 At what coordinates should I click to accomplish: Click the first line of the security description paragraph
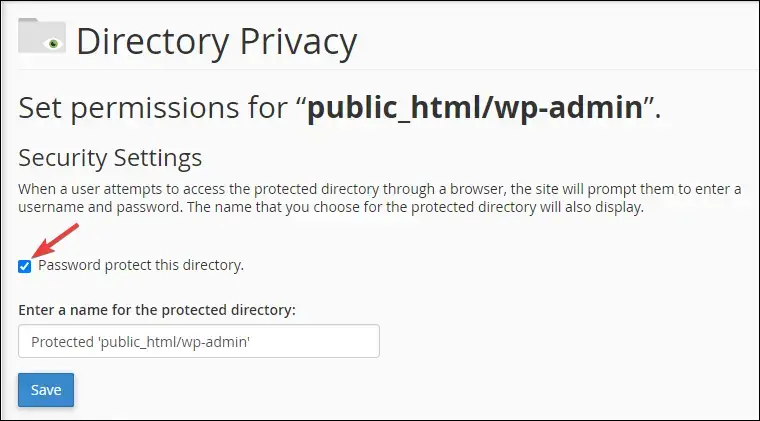tap(380, 189)
